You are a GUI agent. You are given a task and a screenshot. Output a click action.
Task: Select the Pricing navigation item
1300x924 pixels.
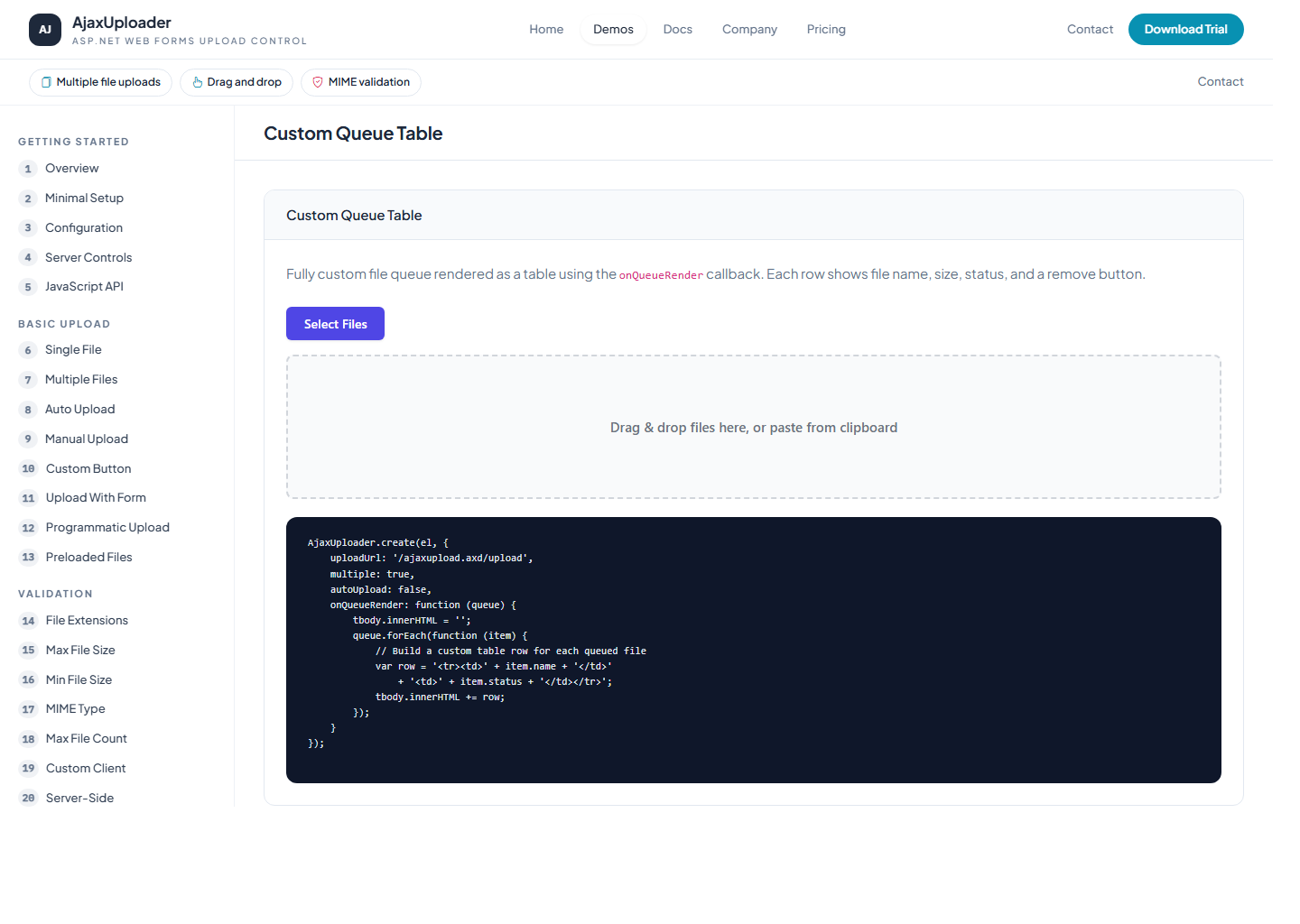tap(826, 29)
